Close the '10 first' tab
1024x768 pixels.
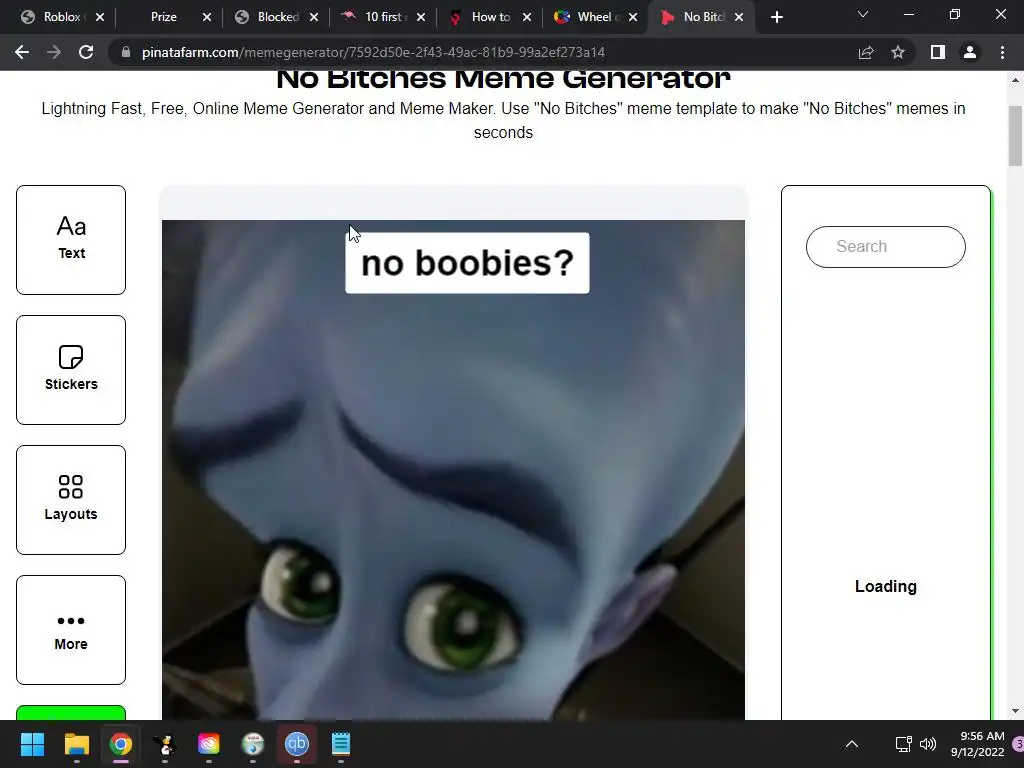click(421, 17)
